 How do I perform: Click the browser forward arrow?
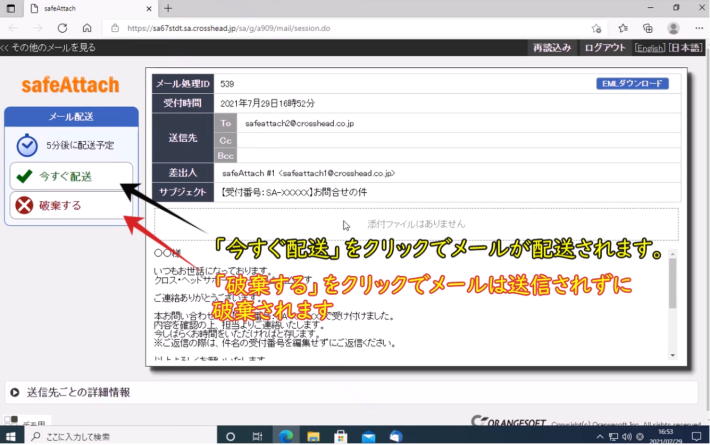click(x=38, y=28)
